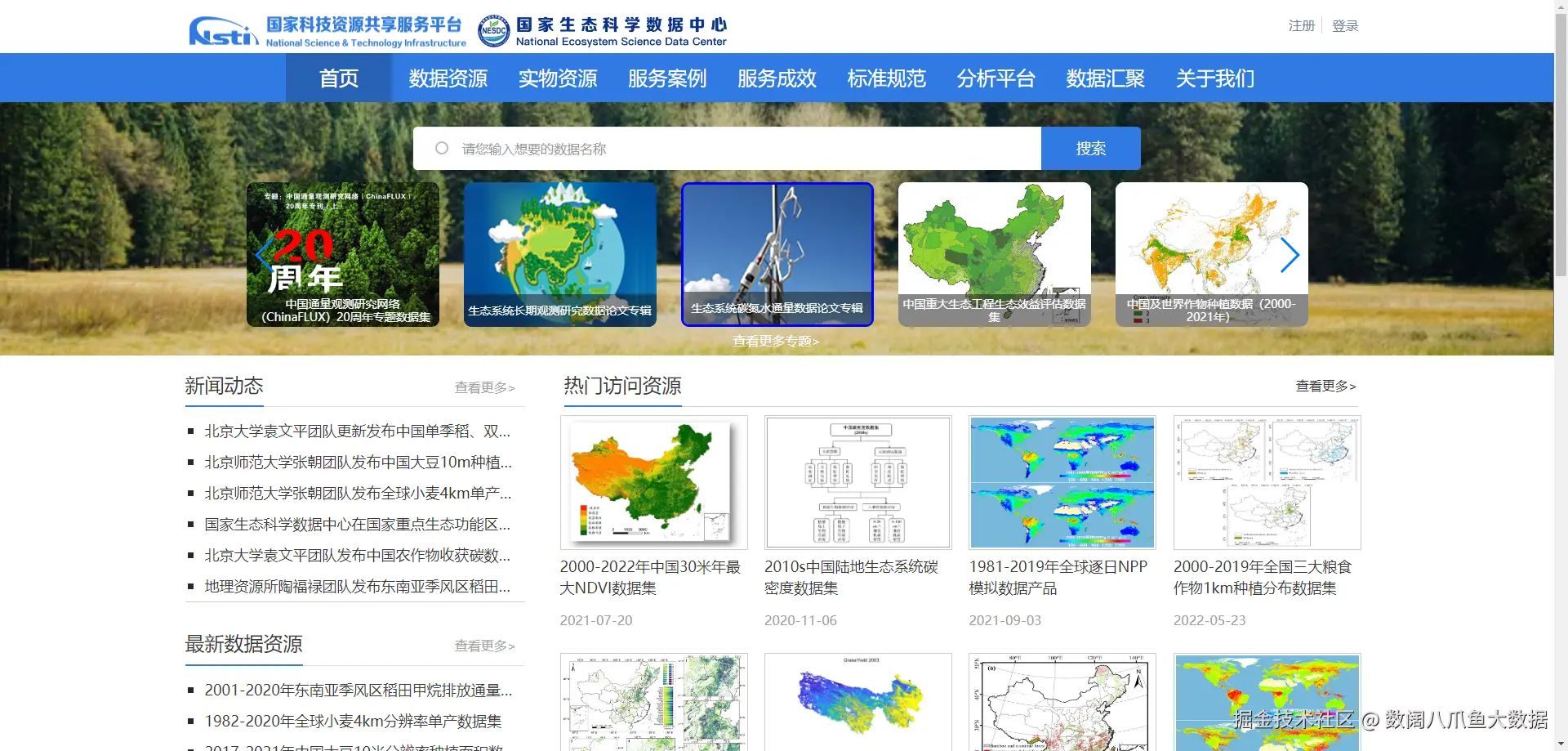Click the NSTI platform logo
The image size is (1568, 751).
[327, 31]
